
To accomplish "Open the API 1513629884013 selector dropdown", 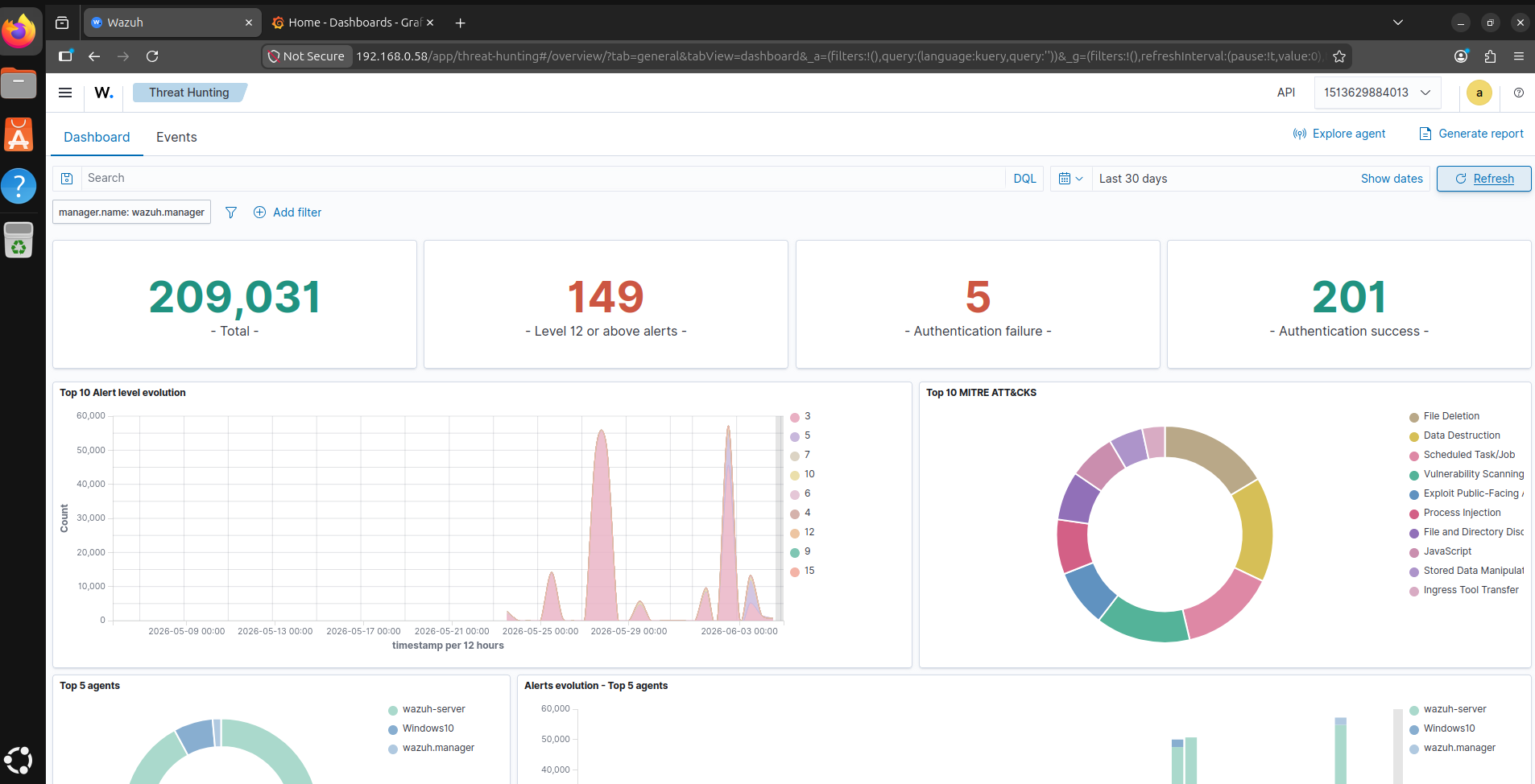I will coord(1377,93).
